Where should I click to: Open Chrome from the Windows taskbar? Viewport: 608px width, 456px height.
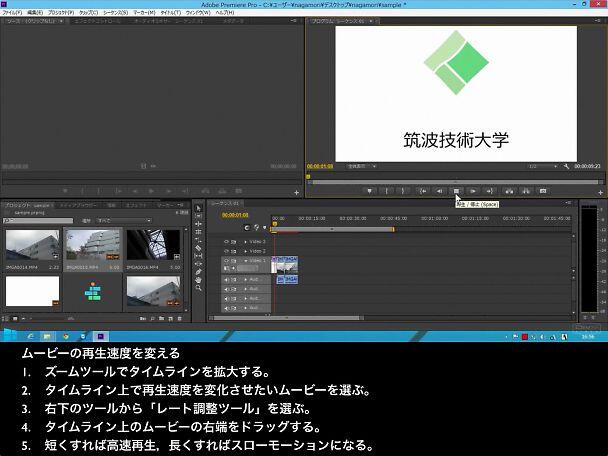point(66,336)
